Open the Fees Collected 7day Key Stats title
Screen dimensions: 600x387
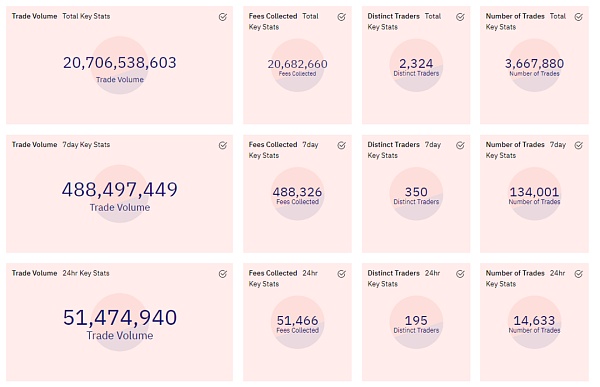click(284, 150)
